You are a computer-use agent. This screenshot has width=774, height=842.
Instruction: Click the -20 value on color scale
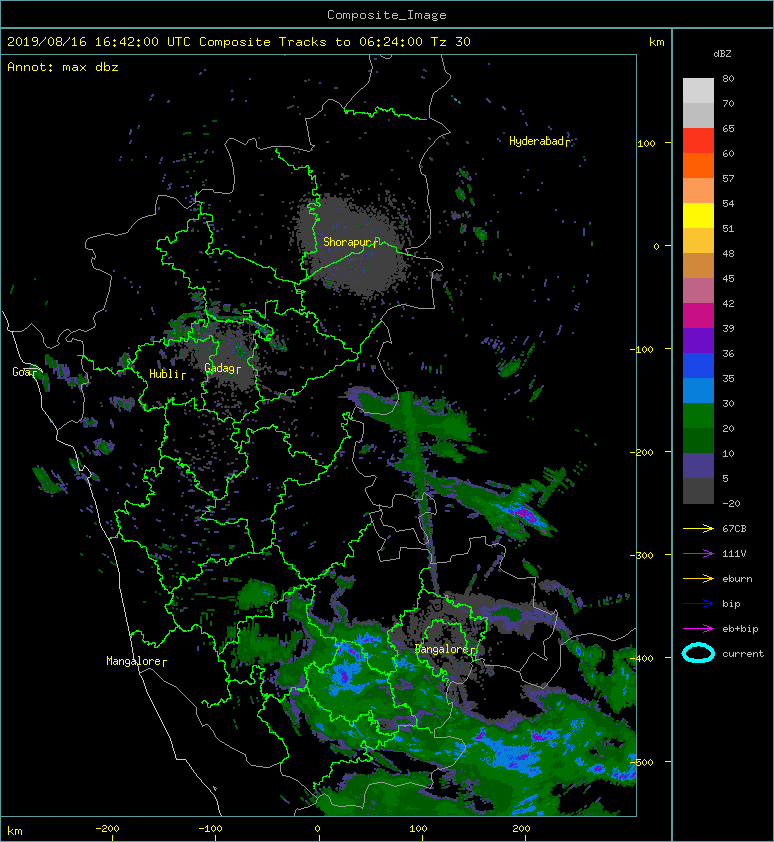[x=732, y=504]
